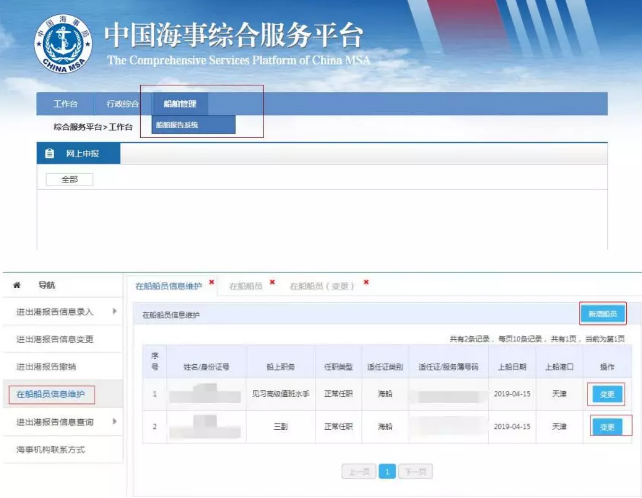The width and height of the screenshot is (642, 498).
Task: Close the 在船船员信息维护 tab
Action: pyautogui.click(x=212, y=282)
